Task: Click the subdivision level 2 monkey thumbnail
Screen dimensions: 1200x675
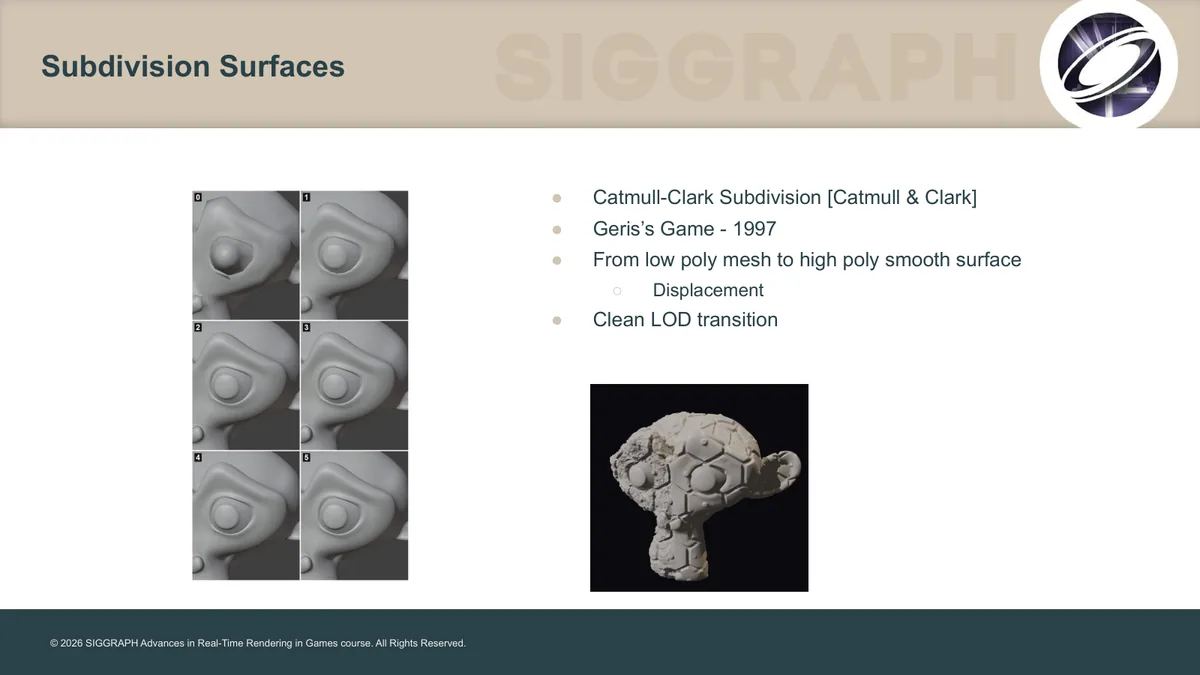Action: click(246, 385)
